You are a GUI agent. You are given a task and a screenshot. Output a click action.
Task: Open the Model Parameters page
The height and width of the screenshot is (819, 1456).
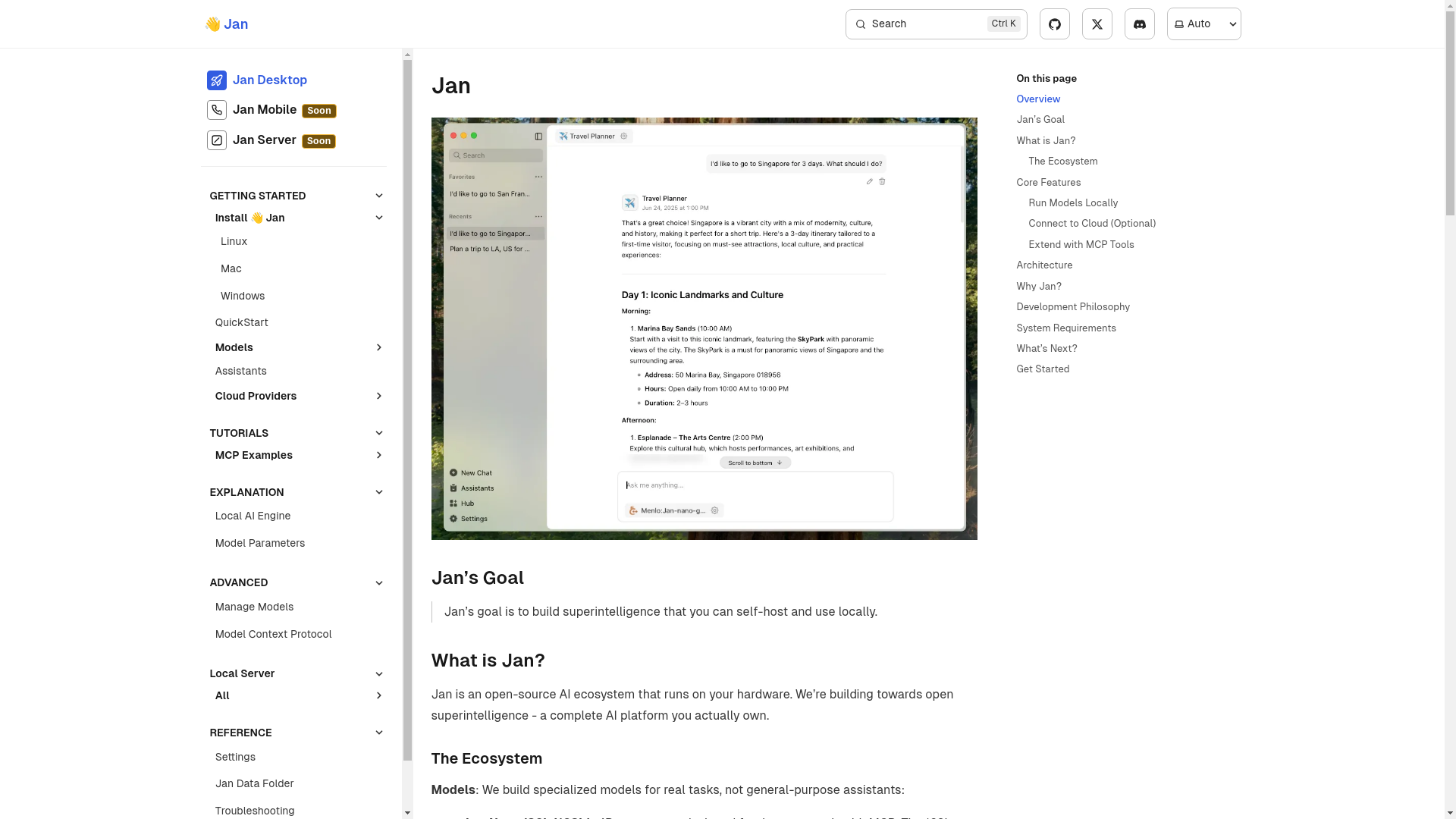point(259,543)
